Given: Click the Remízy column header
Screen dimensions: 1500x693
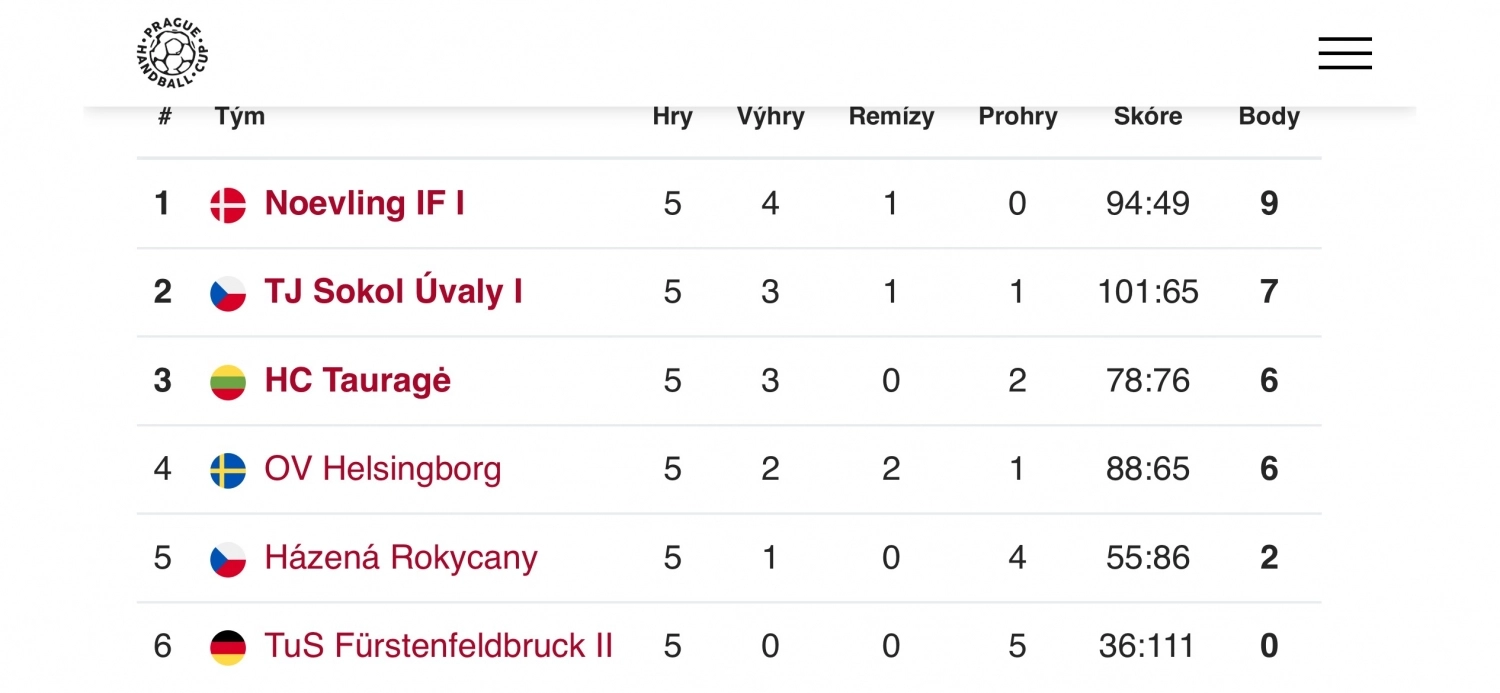Looking at the screenshot, I should [891, 117].
